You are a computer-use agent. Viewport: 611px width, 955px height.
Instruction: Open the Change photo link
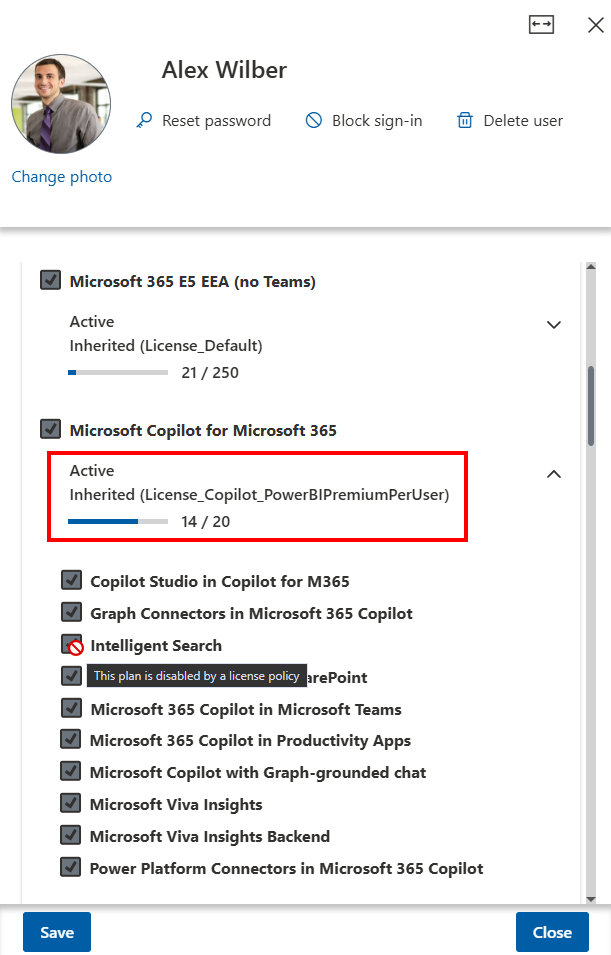(62, 177)
